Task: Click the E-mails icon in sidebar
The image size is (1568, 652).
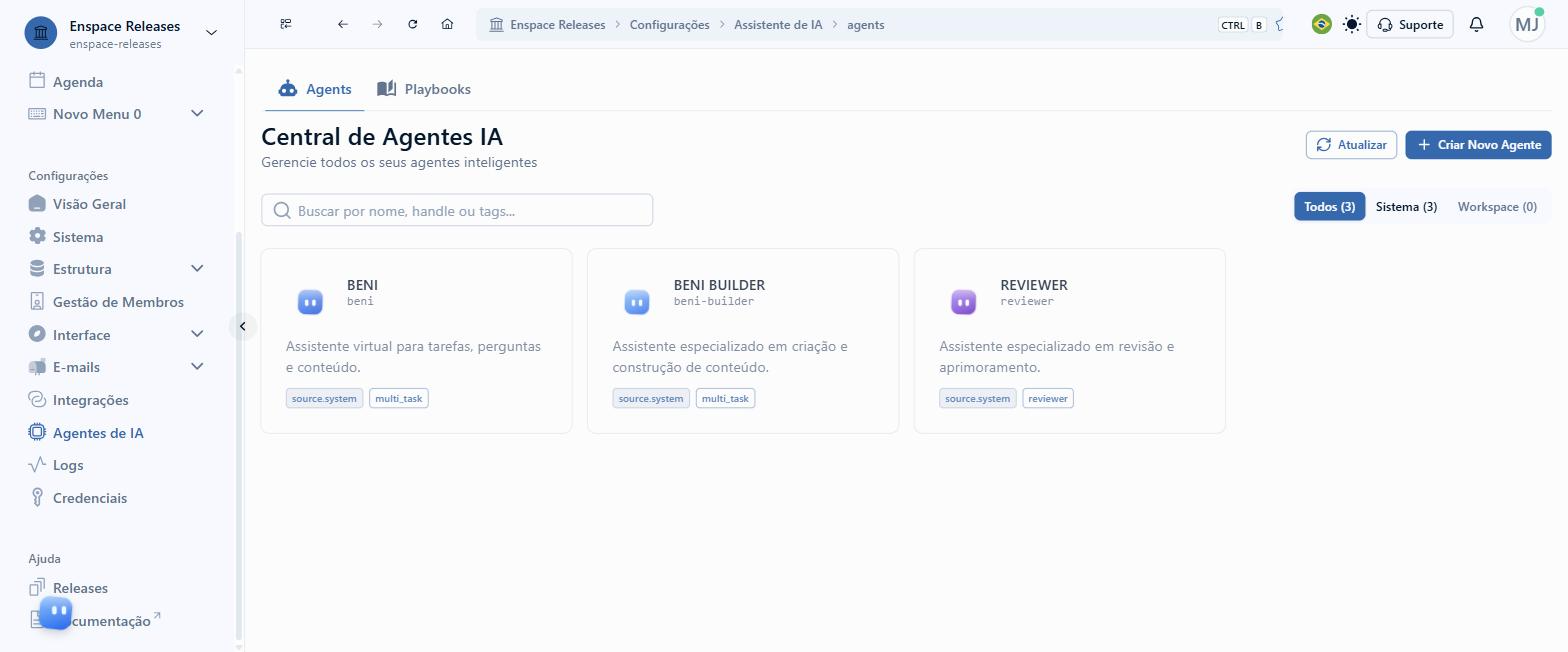Action: tap(37, 367)
